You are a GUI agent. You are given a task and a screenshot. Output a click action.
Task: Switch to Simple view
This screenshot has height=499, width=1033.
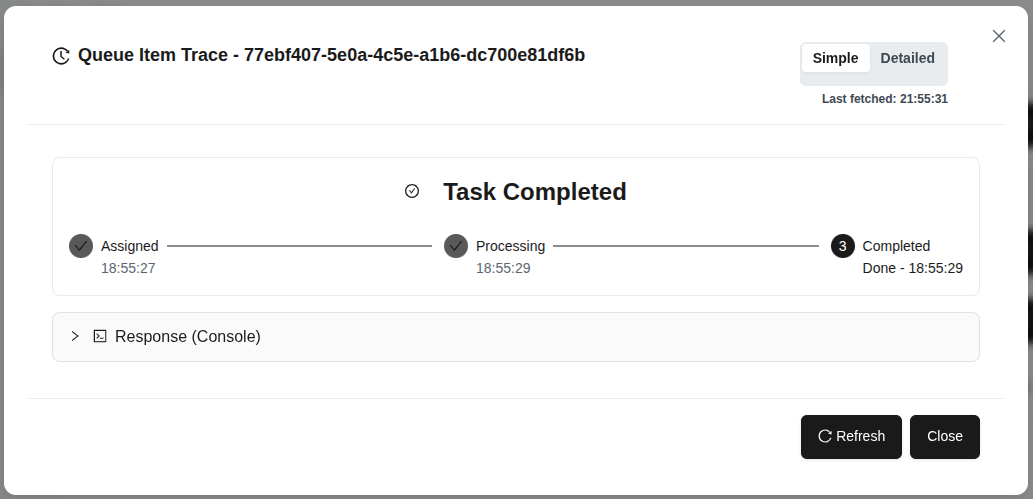(x=835, y=58)
